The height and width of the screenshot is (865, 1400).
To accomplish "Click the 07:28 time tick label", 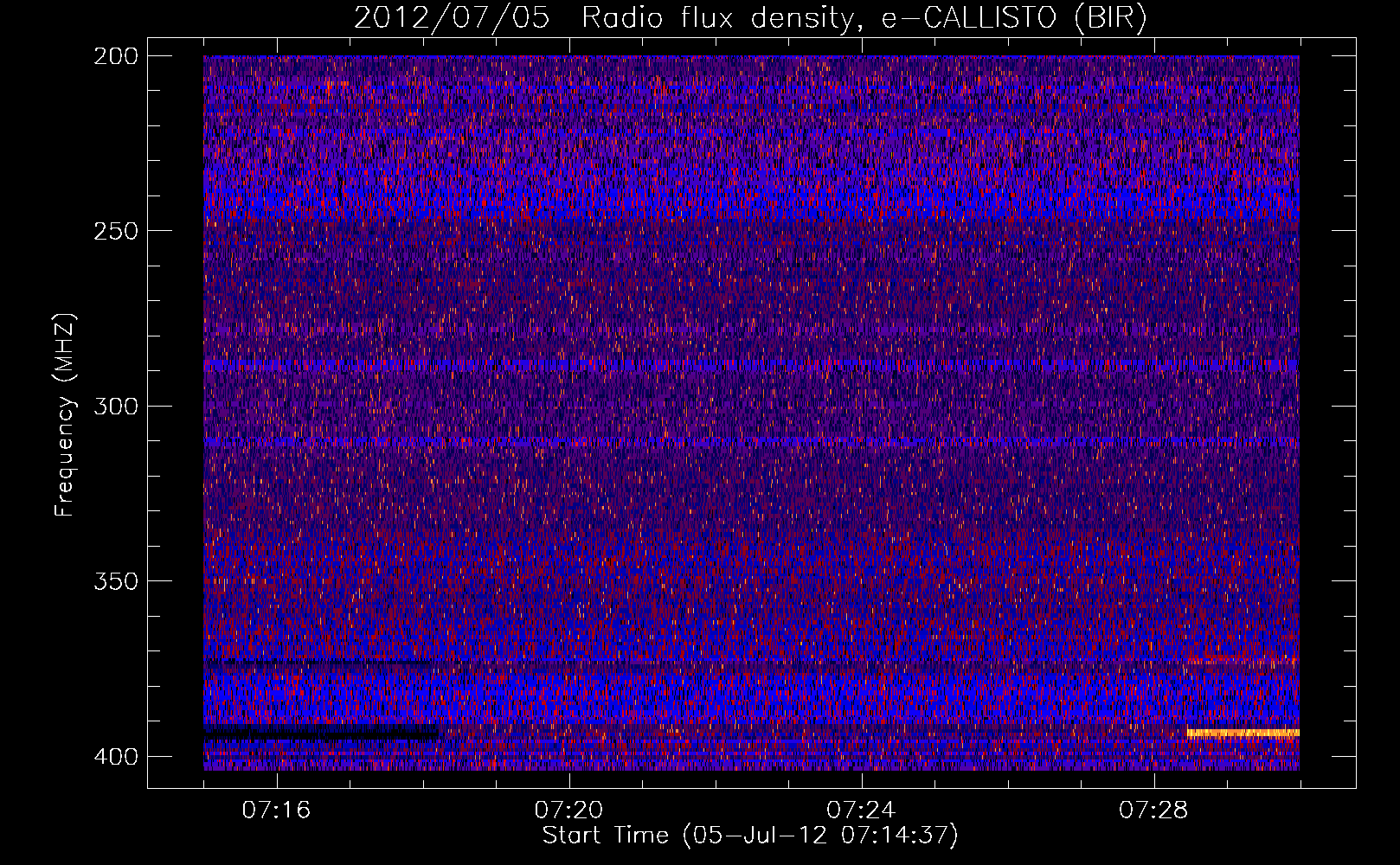I will point(1153,811).
